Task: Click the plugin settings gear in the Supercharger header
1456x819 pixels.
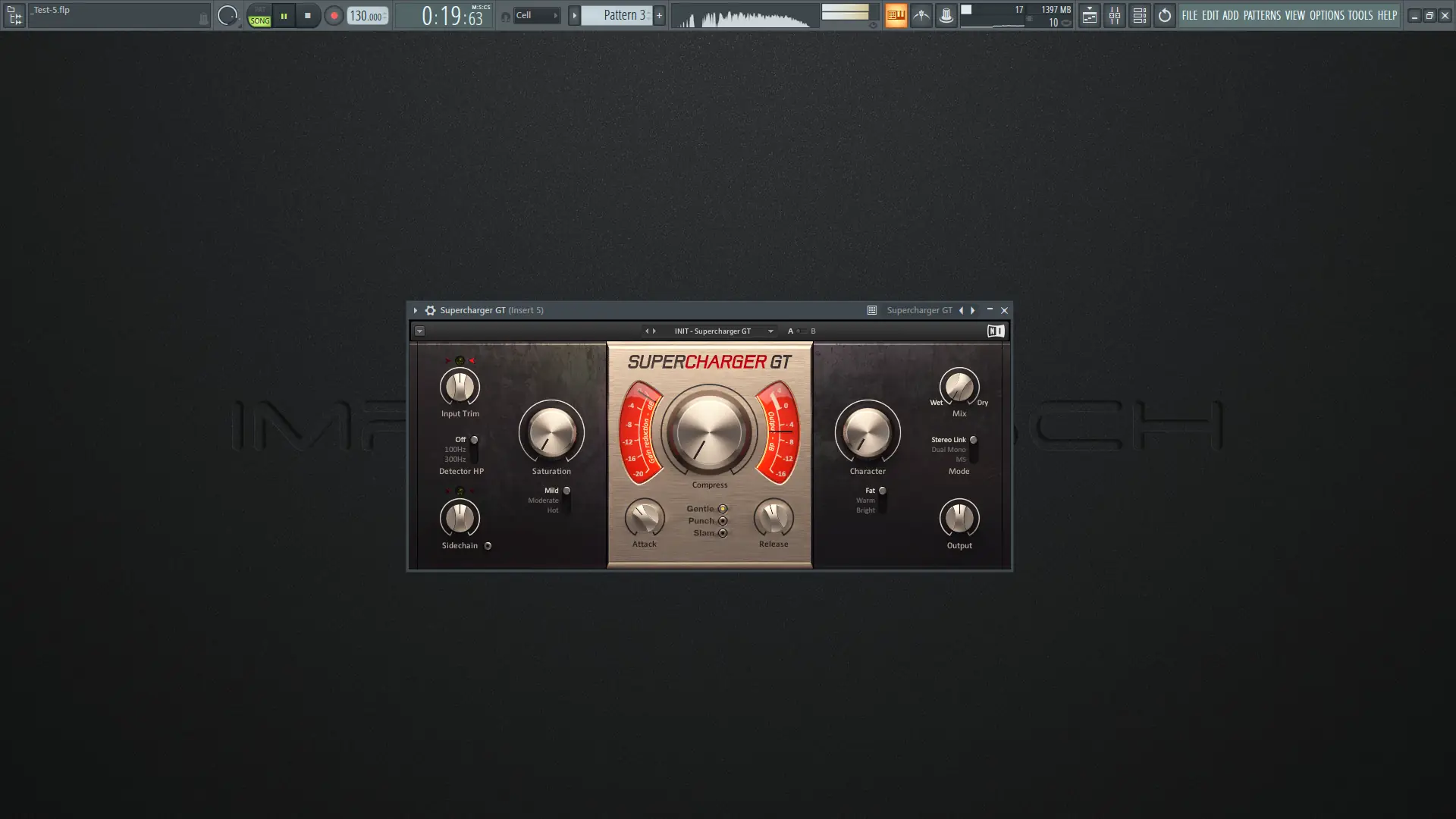Action: pyautogui.click(x=430, y=310)
